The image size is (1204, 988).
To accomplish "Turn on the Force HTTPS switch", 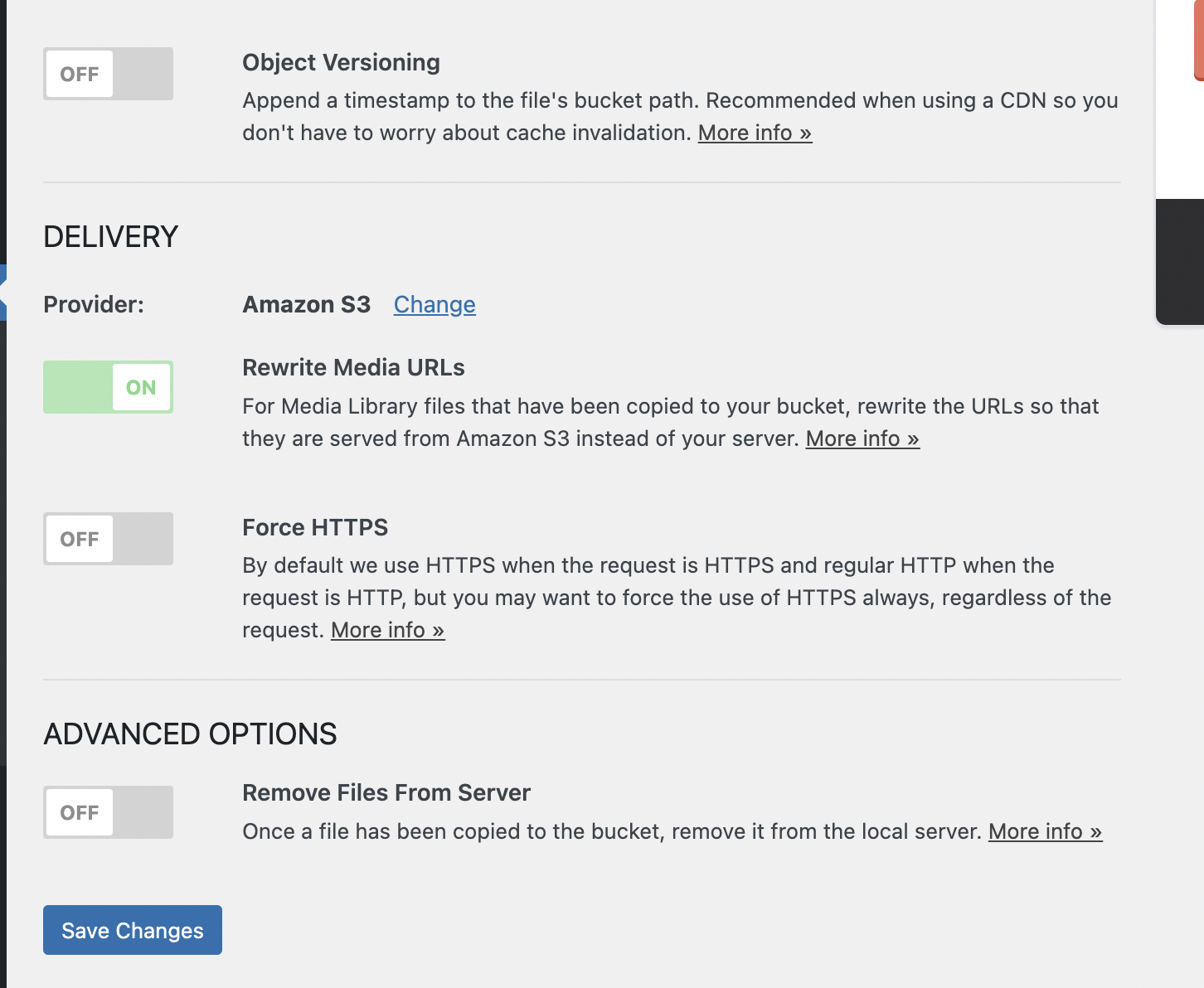I will (107, 539).
